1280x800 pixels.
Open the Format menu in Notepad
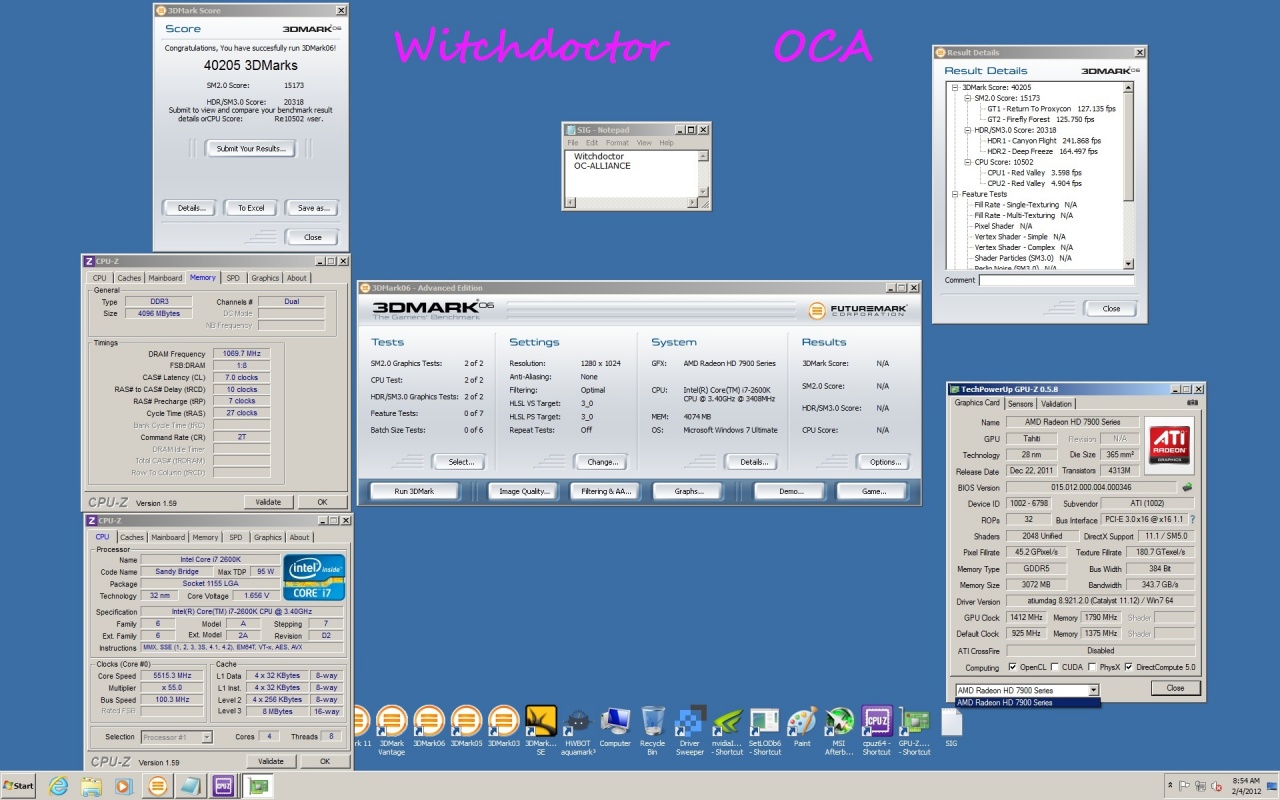(617, 143)
